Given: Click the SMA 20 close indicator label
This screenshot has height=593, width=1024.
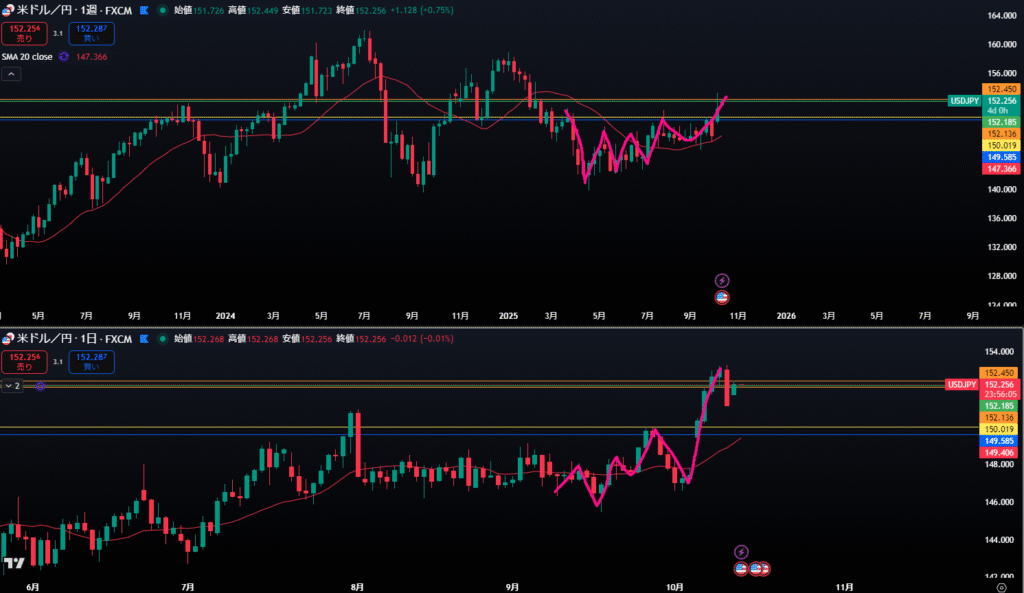Looking at the screenshot, I should coord(28,57).
